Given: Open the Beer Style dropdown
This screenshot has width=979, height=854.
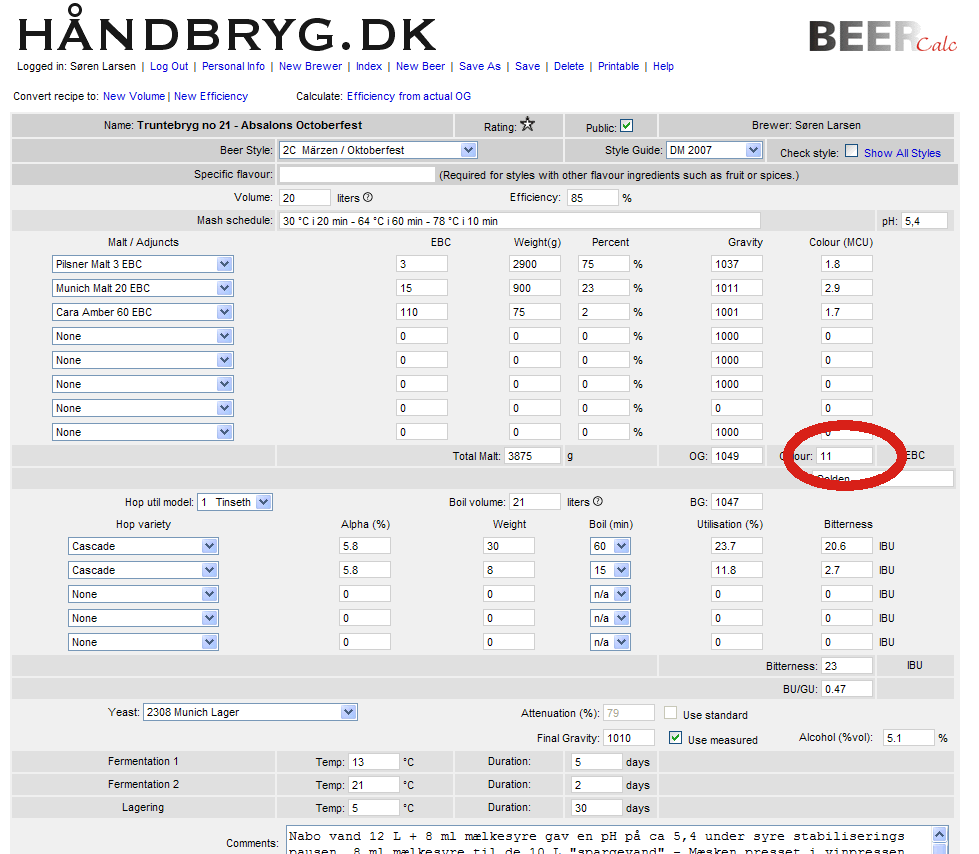Looking at the screenshot, I should click(378, 150).
